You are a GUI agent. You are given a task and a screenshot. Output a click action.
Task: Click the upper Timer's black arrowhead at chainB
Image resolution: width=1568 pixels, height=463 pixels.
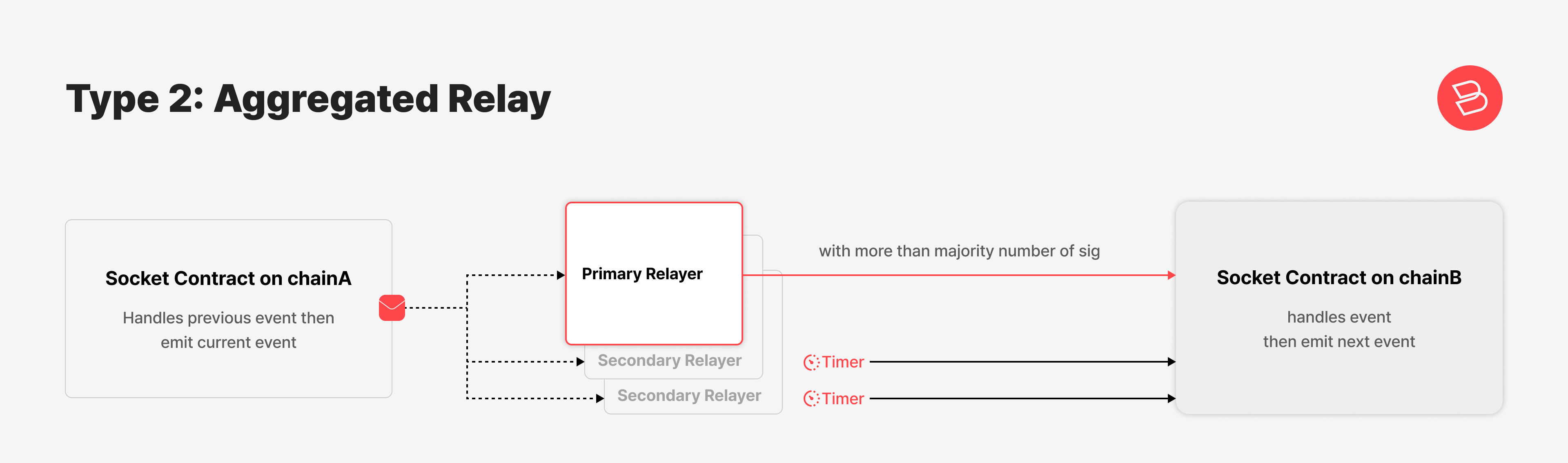click(1171, 362)
